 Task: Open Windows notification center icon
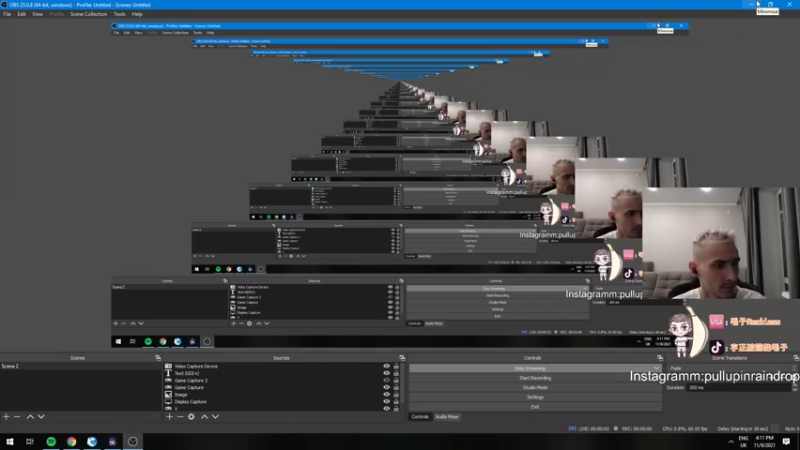[787, 442]
